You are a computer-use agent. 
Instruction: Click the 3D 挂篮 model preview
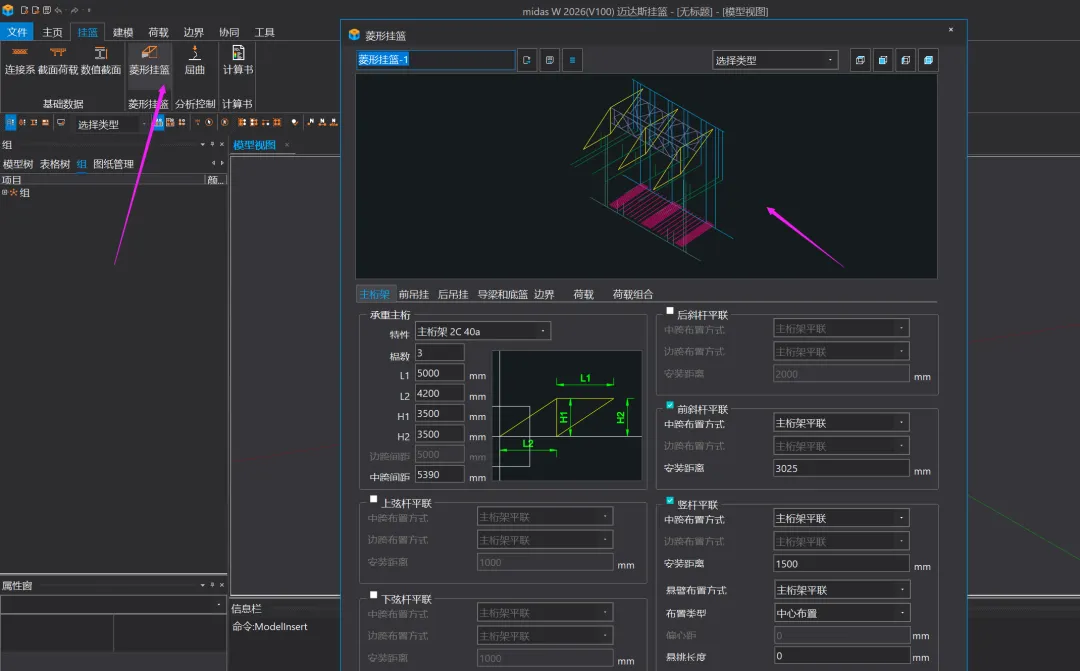(646, 176)
